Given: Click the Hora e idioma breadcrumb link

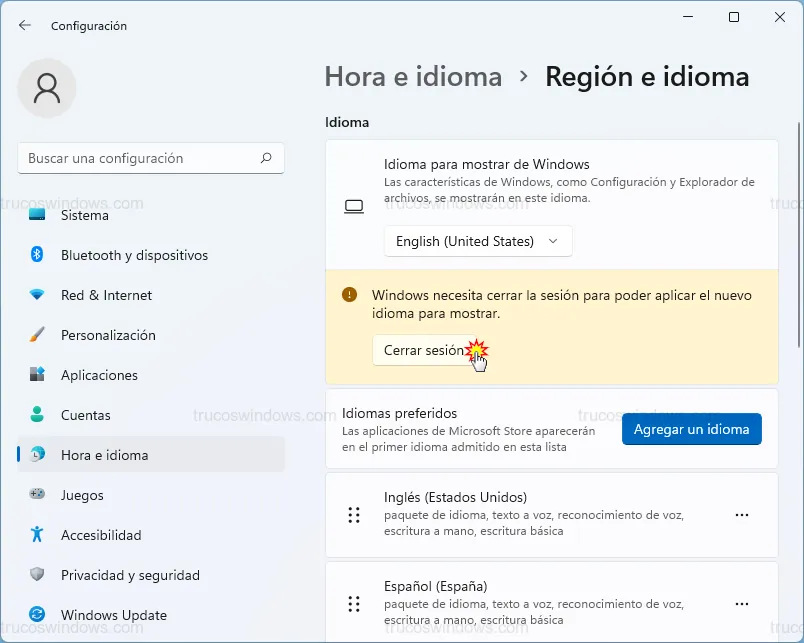Looking at the screenshot, I should pyautogui.click(x=413, y=77).
